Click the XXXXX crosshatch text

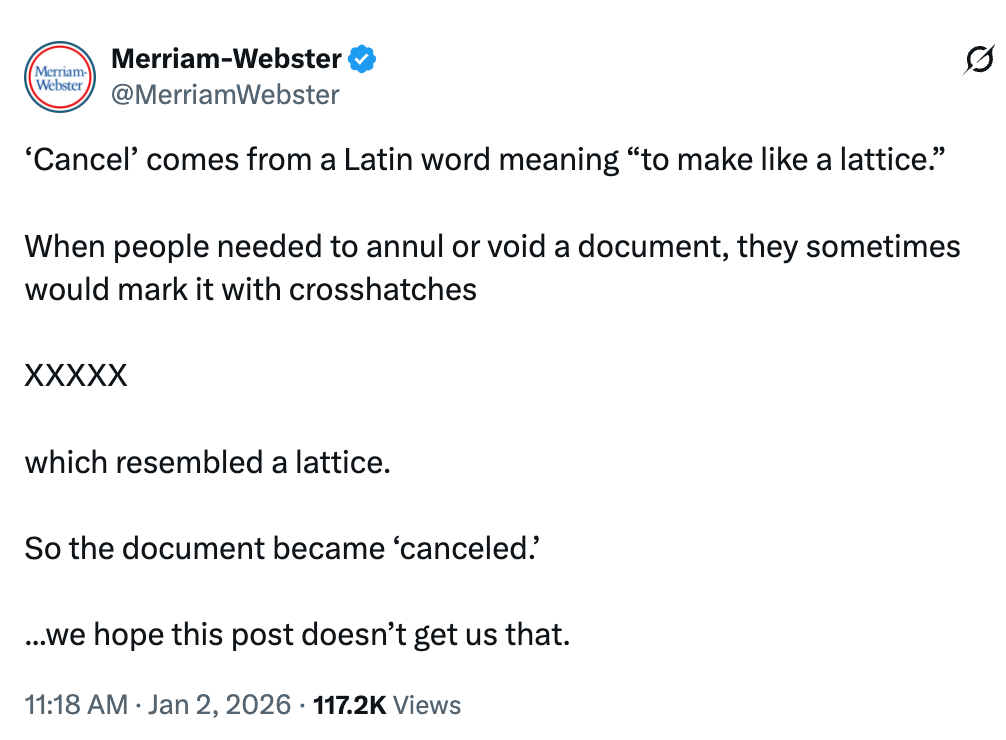pyautogui.click(x=76, y=376)
